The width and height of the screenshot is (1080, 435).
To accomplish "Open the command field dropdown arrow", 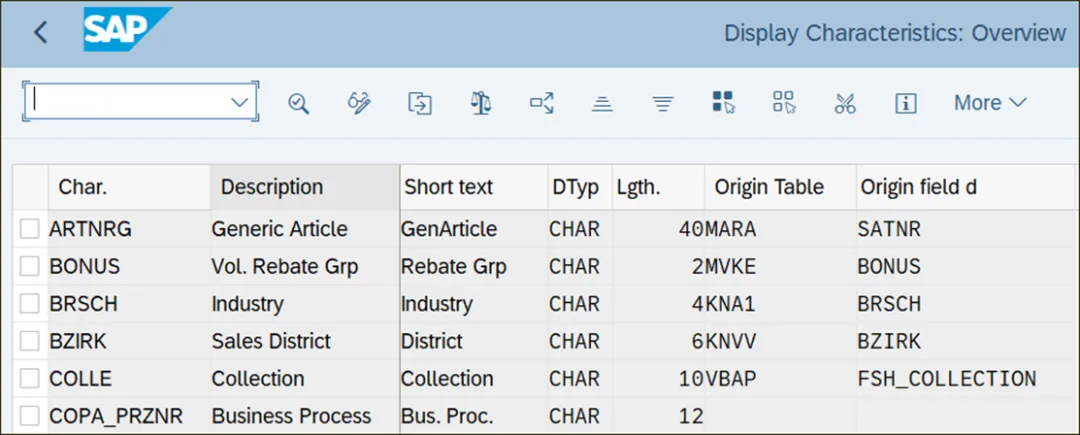I will 240,102.
